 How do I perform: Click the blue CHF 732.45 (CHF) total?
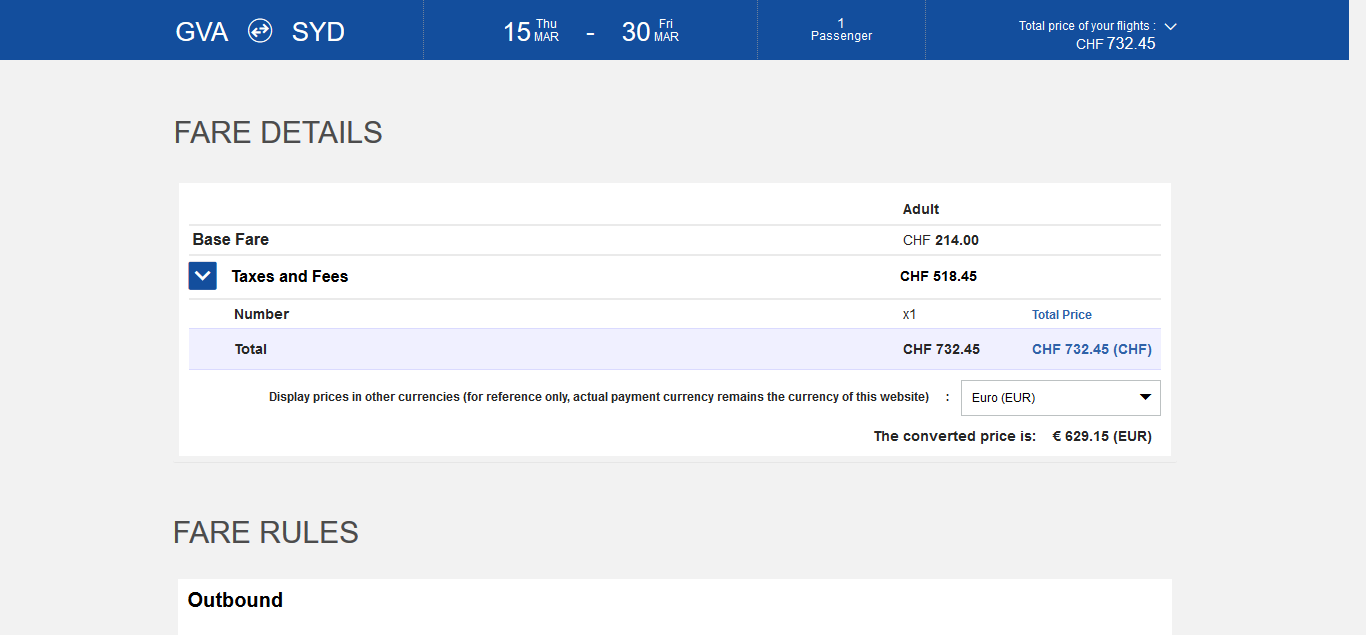[x=1092, y=349]
